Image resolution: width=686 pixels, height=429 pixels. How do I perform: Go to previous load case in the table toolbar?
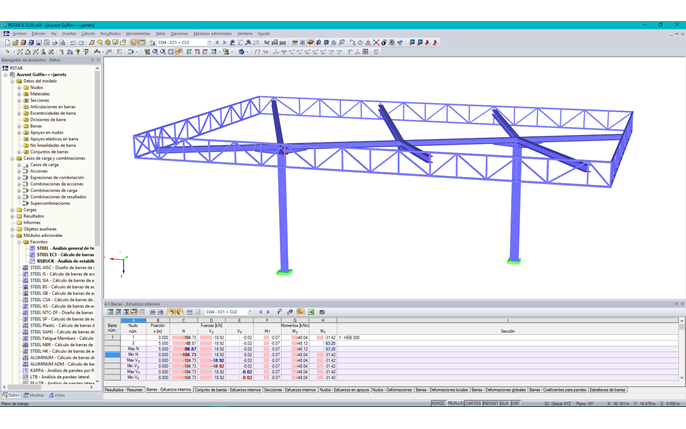tap(260, 312)
